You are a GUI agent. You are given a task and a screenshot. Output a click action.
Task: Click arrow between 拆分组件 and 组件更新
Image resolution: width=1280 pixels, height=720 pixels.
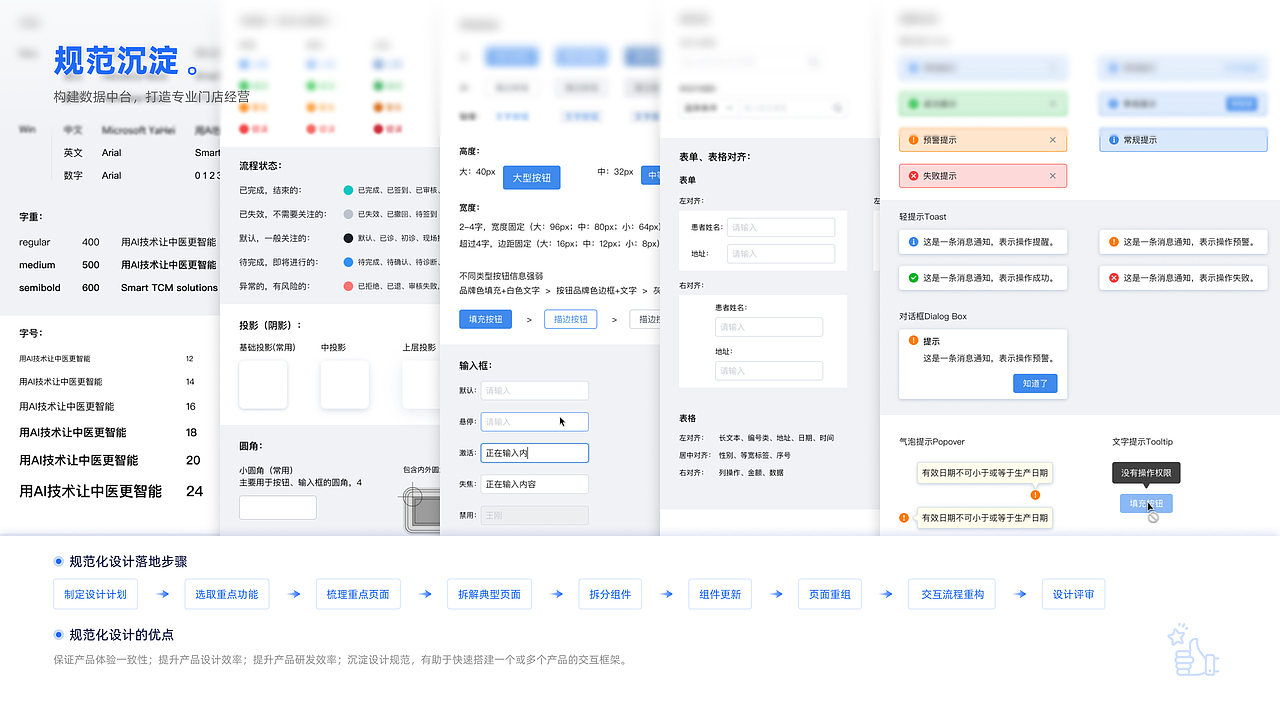pos(665,594)
